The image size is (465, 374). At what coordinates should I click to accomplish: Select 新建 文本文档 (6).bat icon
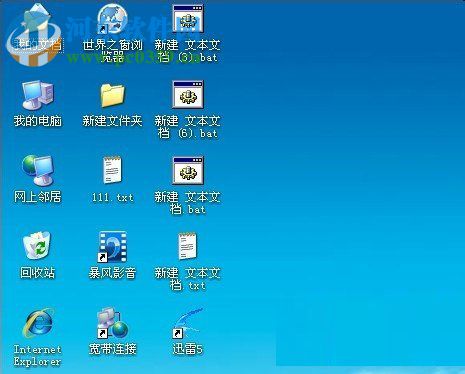click(x=188, y=95)
